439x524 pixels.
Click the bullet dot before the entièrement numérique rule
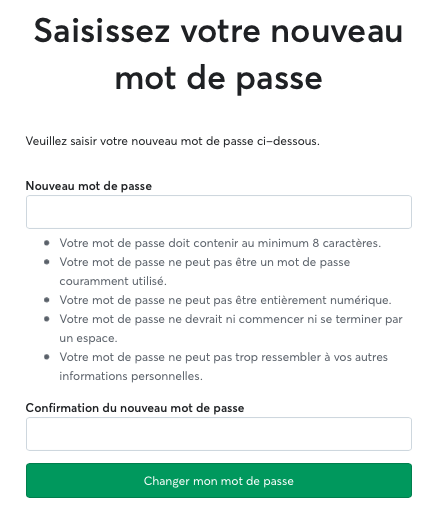tap(47, 300)
